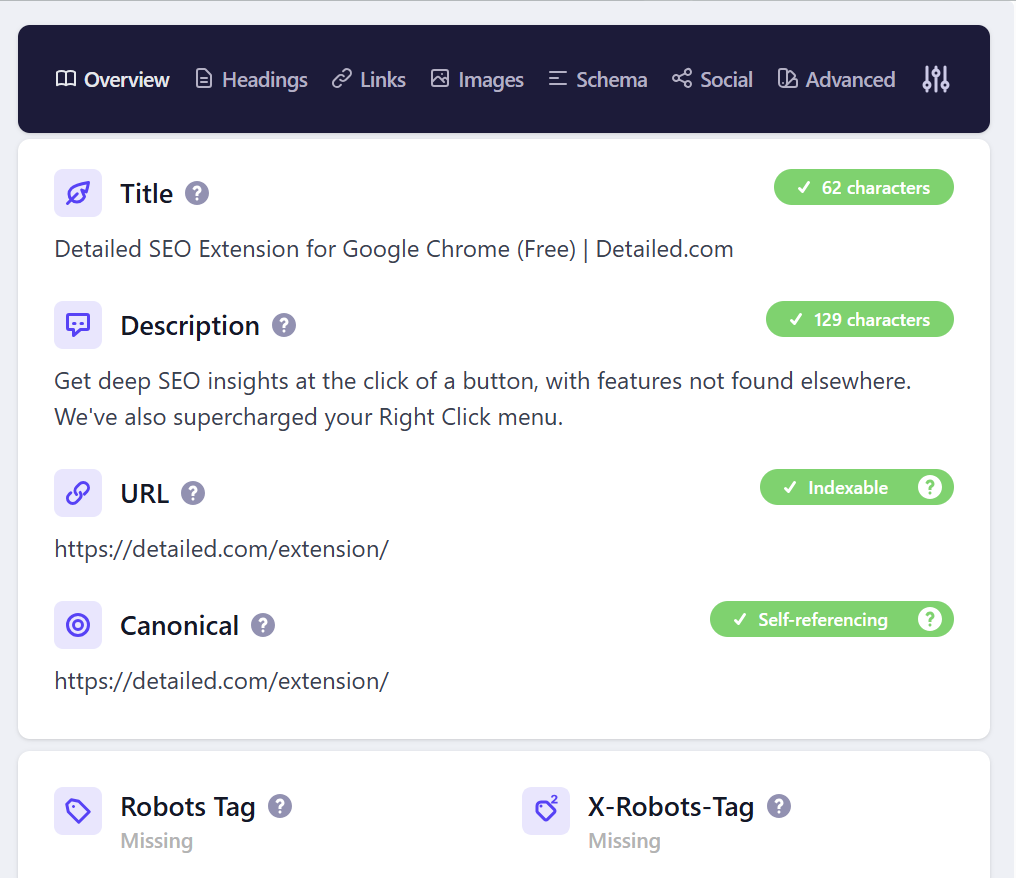Switch to the Social tab
This screenshot has height=878, width=1016.
[x=712, y=80]
